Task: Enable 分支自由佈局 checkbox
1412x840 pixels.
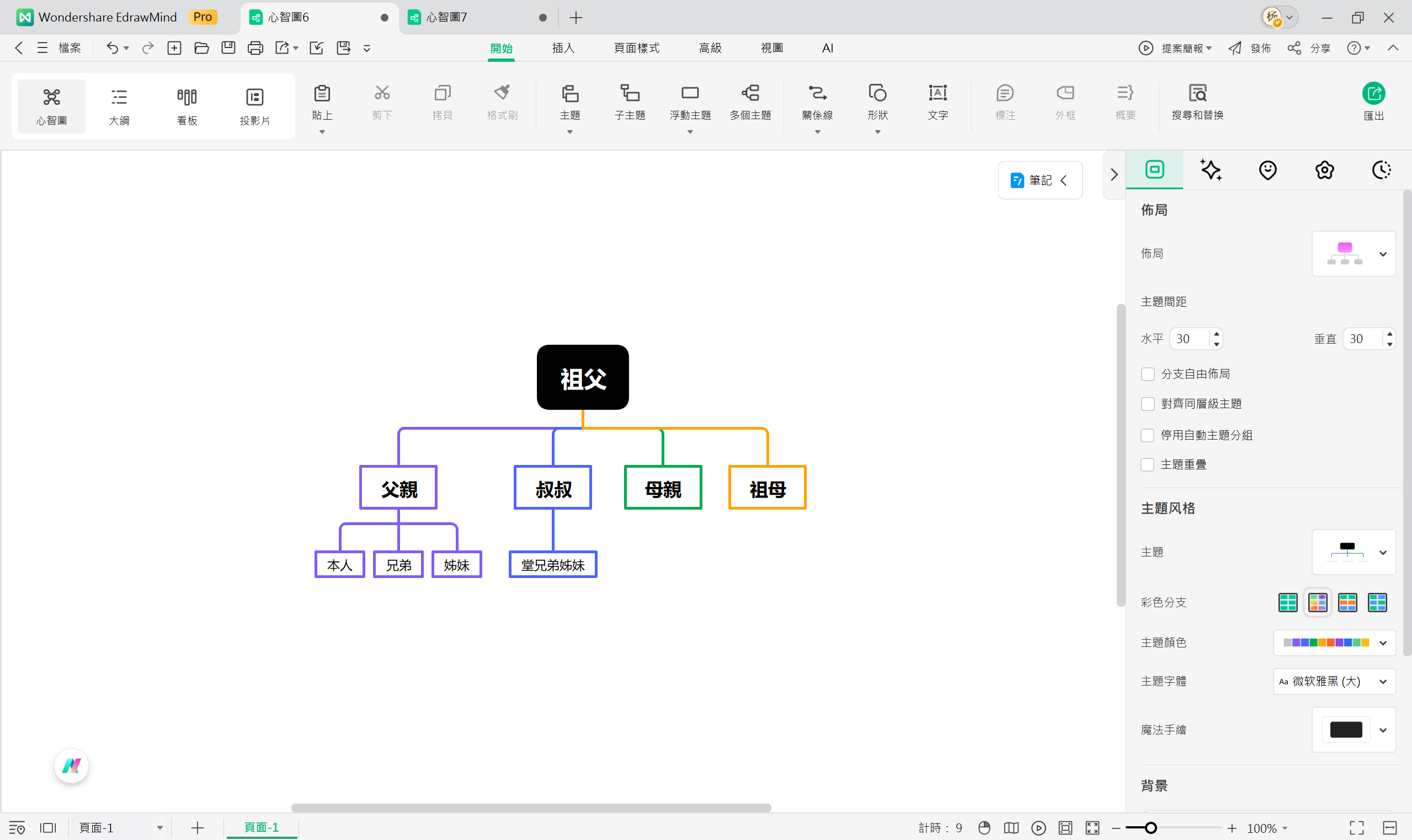Action: (x=1148, y=374)
